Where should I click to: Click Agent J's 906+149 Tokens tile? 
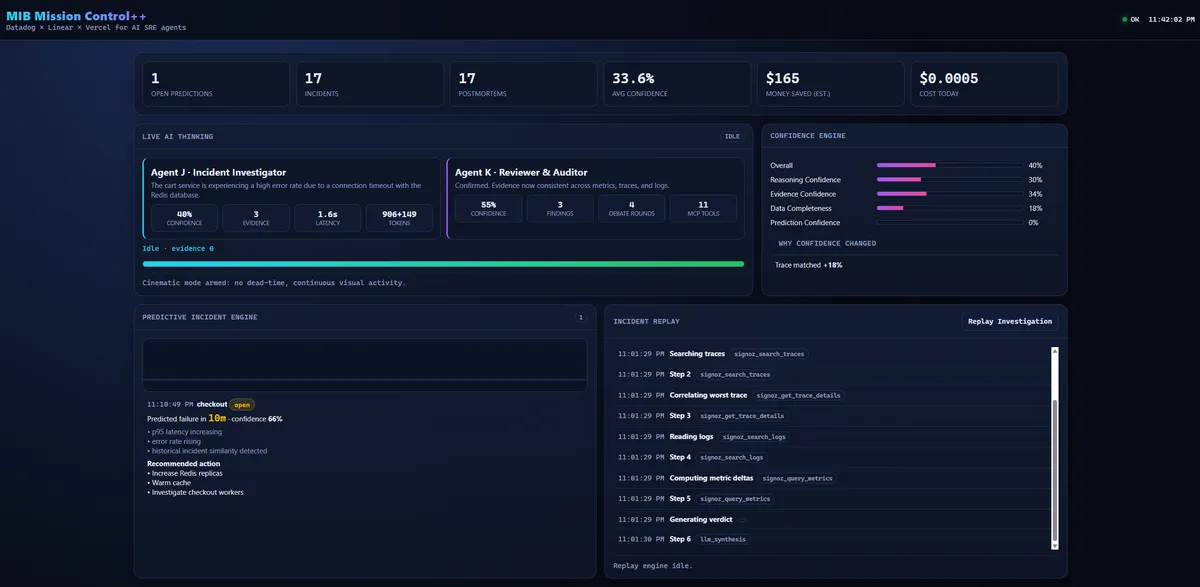tap(399, 217)
